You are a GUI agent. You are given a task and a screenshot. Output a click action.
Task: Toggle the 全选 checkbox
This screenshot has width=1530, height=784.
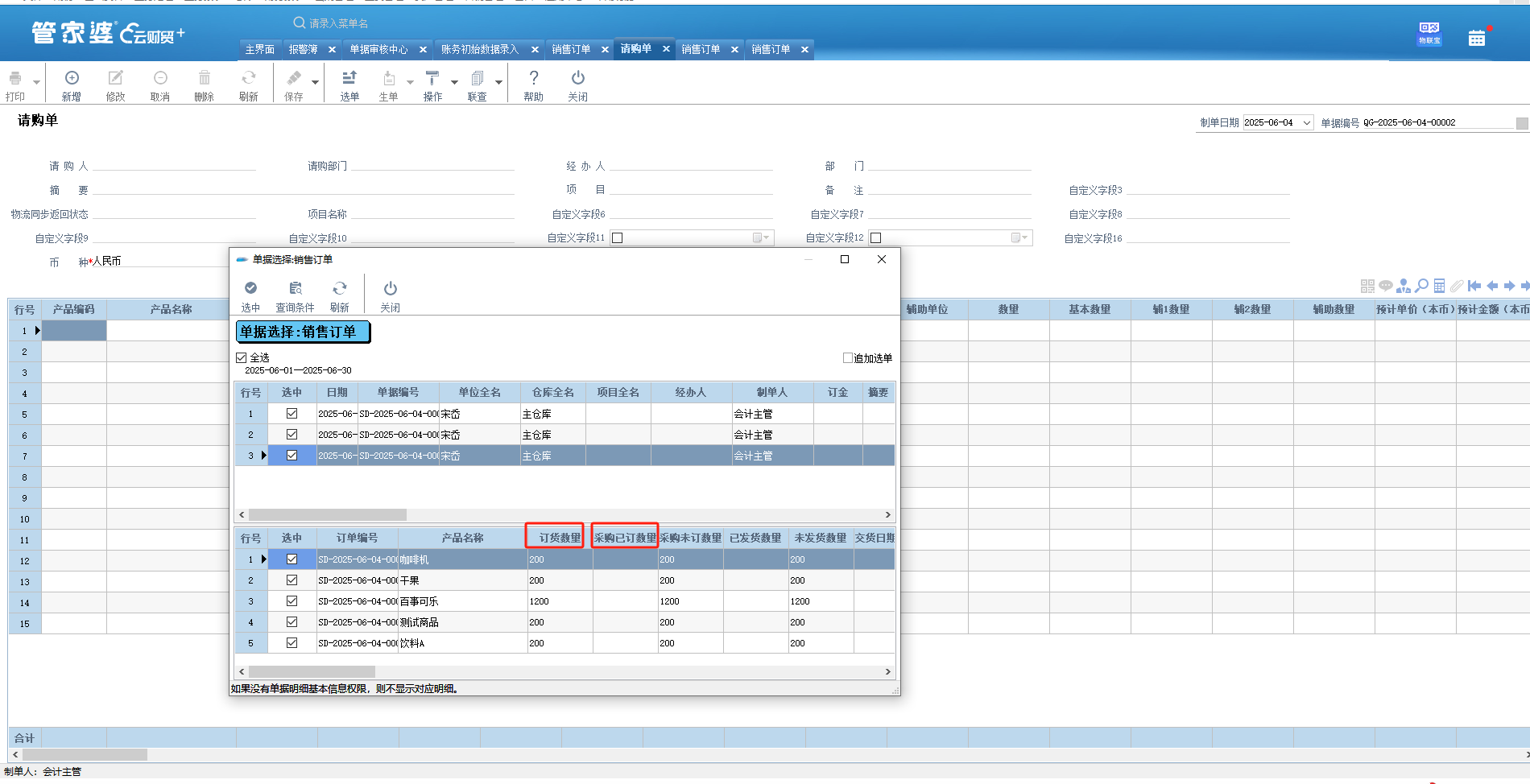[242, 357]
